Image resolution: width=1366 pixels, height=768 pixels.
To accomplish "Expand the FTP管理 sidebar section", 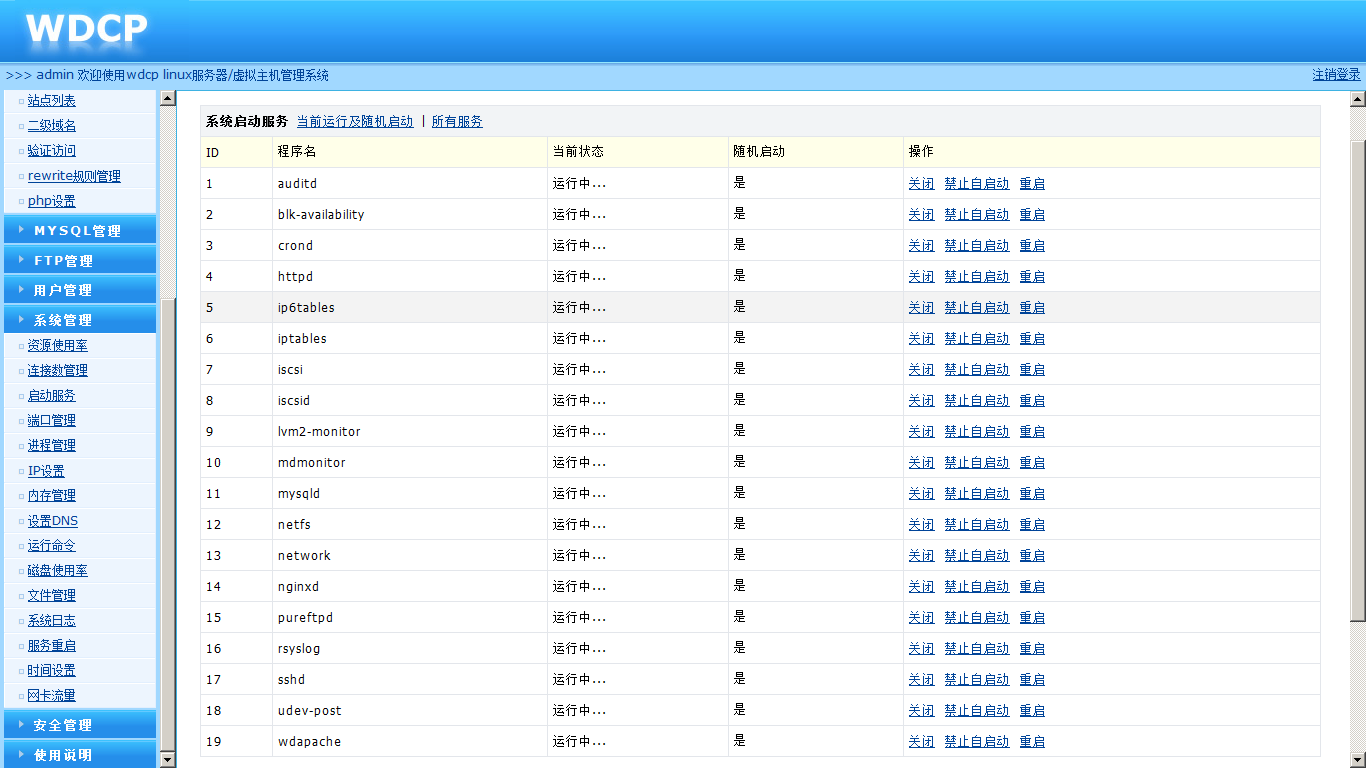I will click(x=78, y=260).
